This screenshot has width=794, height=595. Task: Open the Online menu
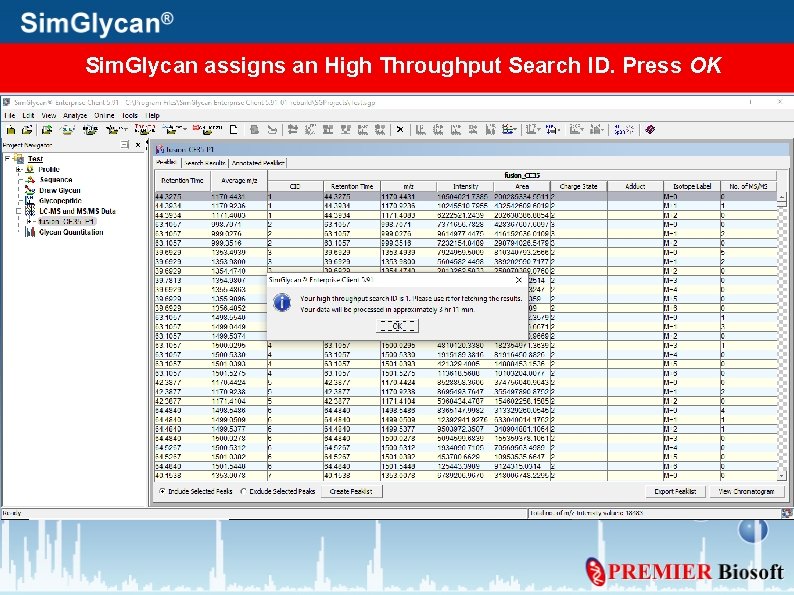[104, 115]
